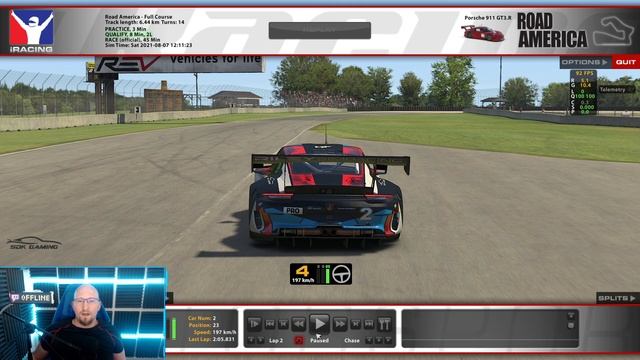Image resolution: width=640 pixels, height=360 pixels.
Task: Open the Options menu
Action: click(x=585, y=62)
